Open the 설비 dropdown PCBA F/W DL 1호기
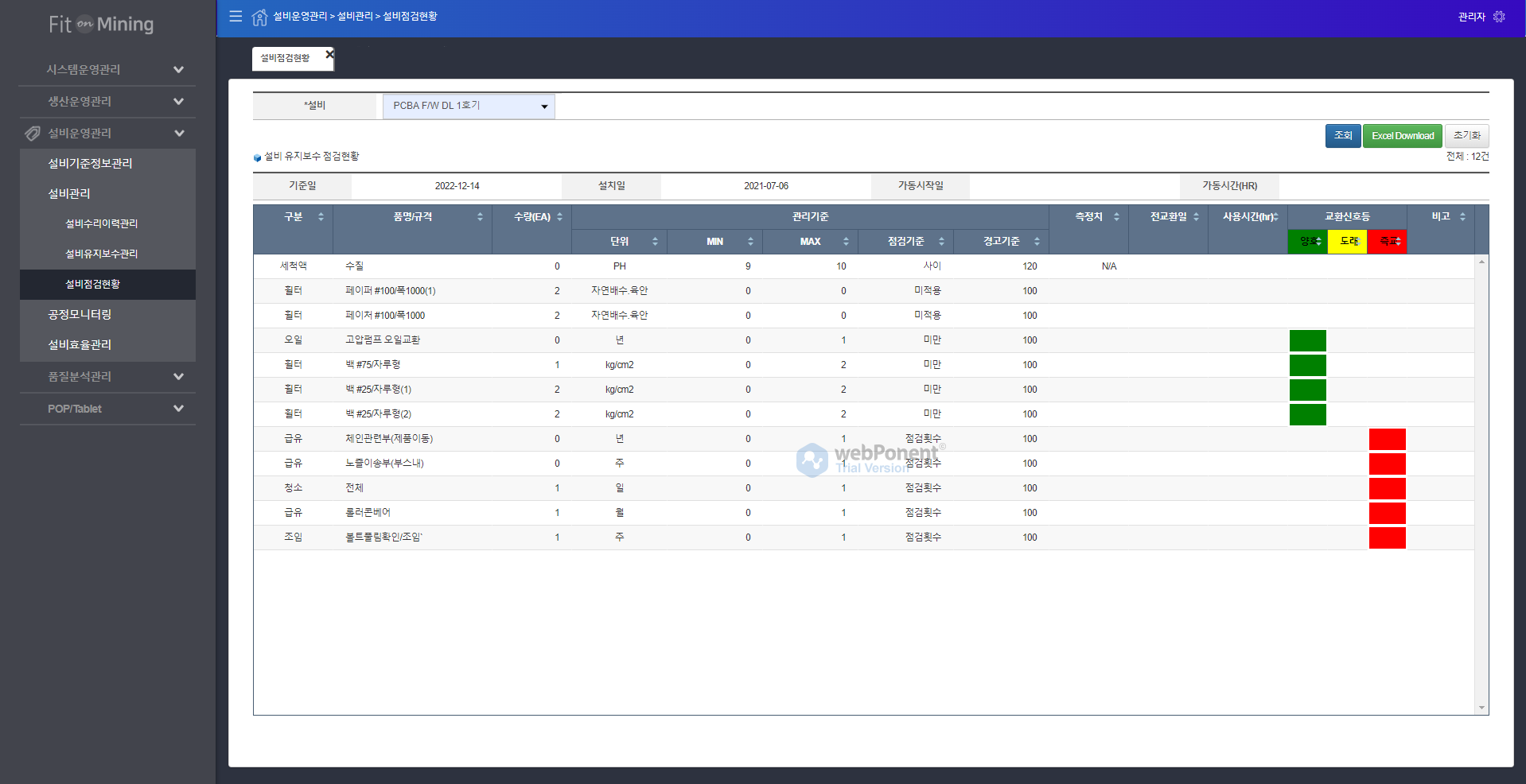 click(469, 106)
